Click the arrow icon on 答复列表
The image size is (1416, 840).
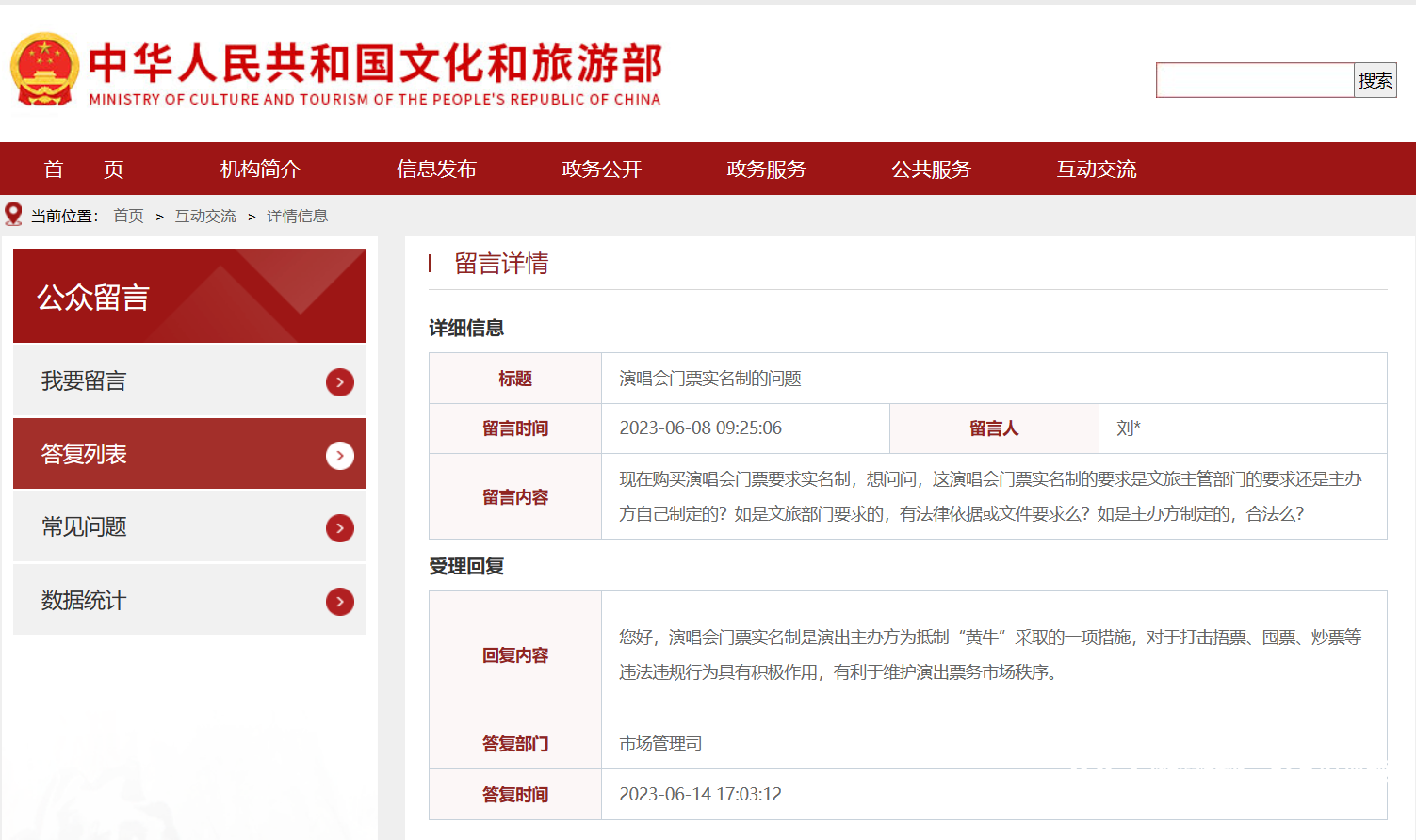click(340, 456)
